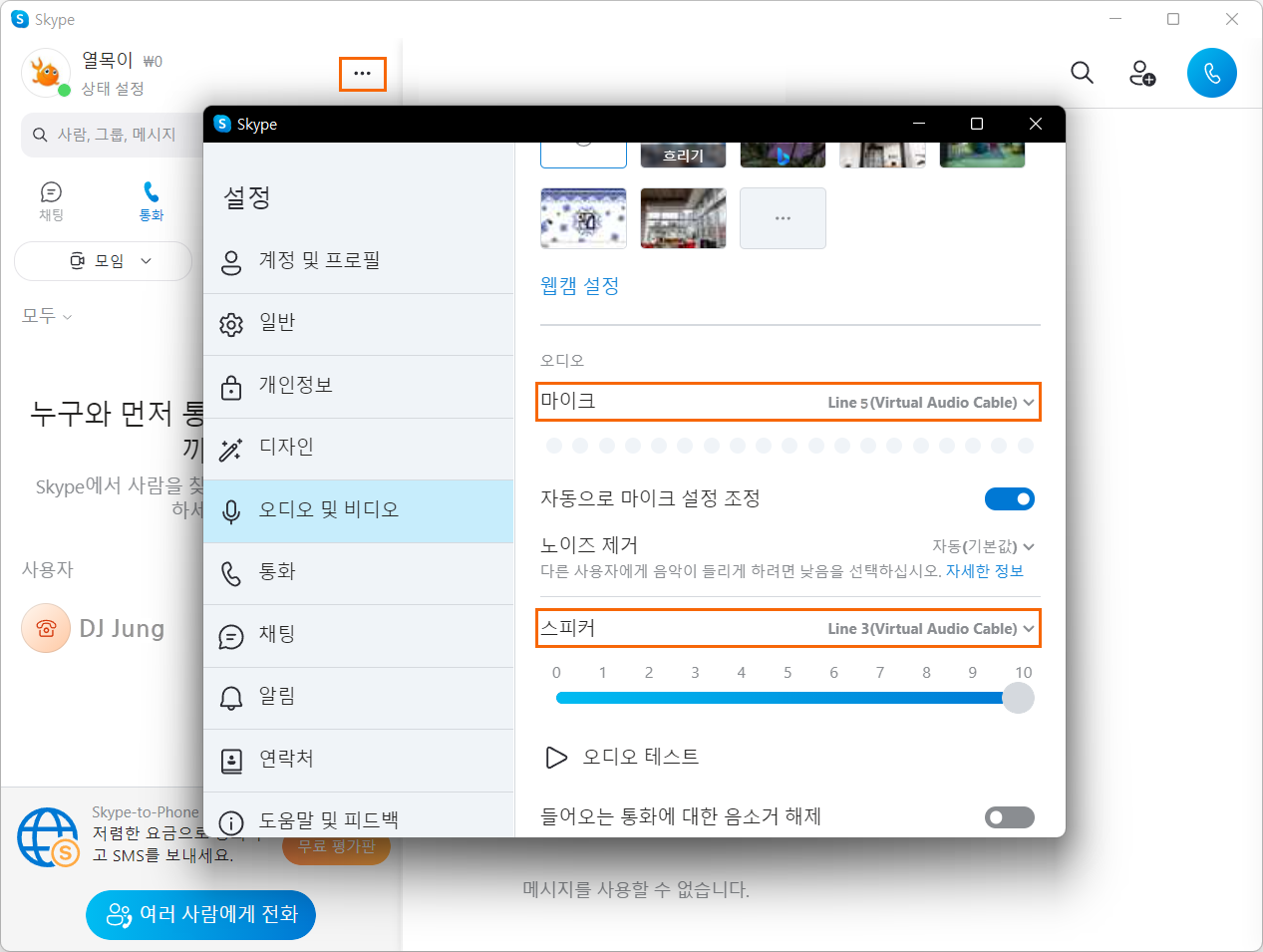
Task: Click the gear icon beside 일반
Action: 231,325
